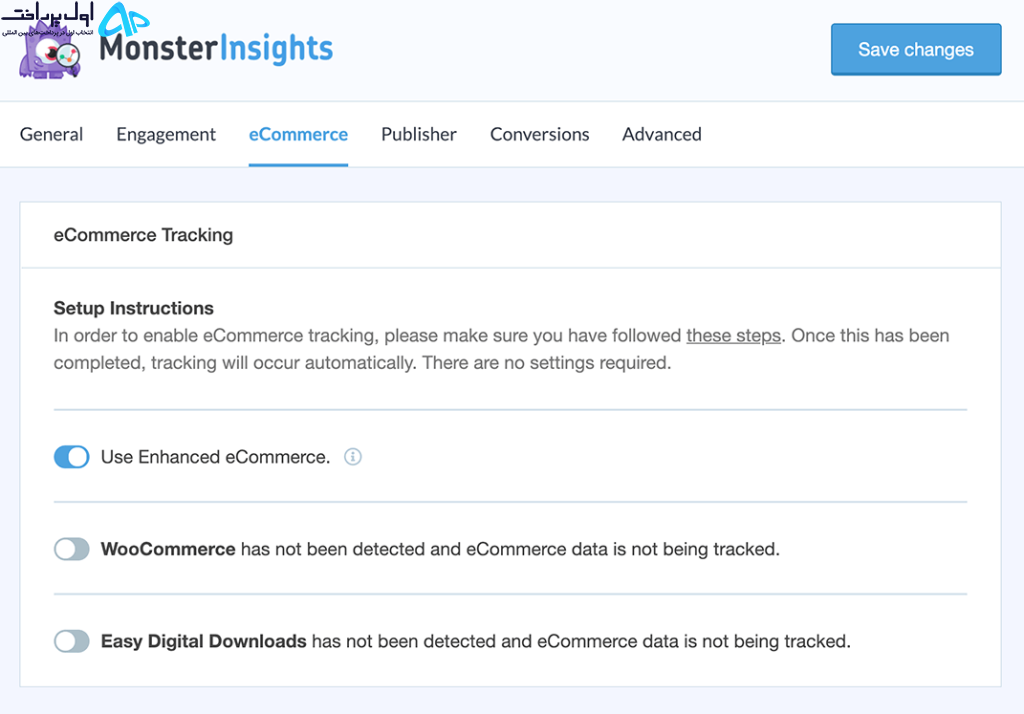This screenshot has width=1024, height=714.
Task: Click the MonsterInsights monster mascot icon
Action: point(49,54)
